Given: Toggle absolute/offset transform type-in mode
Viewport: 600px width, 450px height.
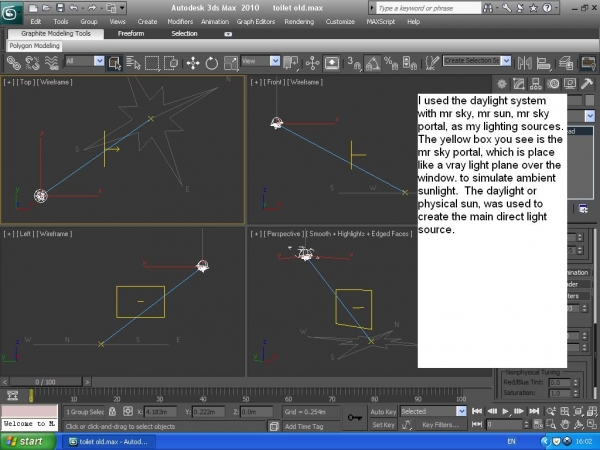Looking at the screenshot, I should pos(128,412).
